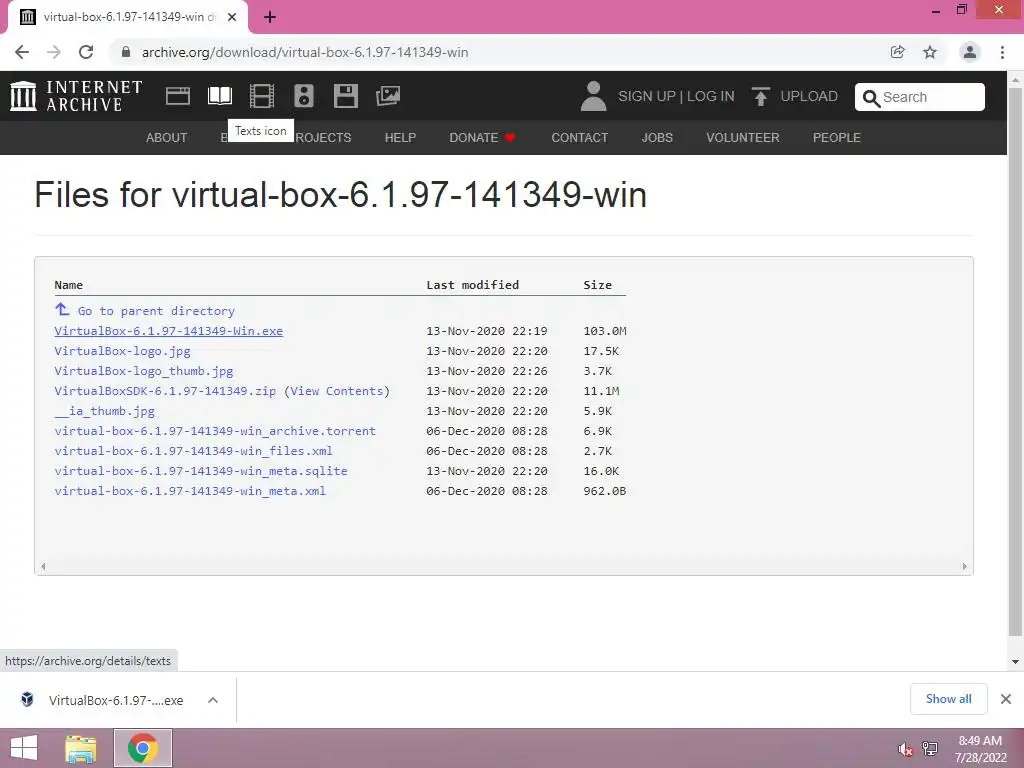The height and width of the screenshot is (768, 1024).
Task: Open the Audio speaker icon
Action: [x=304, y=96]
